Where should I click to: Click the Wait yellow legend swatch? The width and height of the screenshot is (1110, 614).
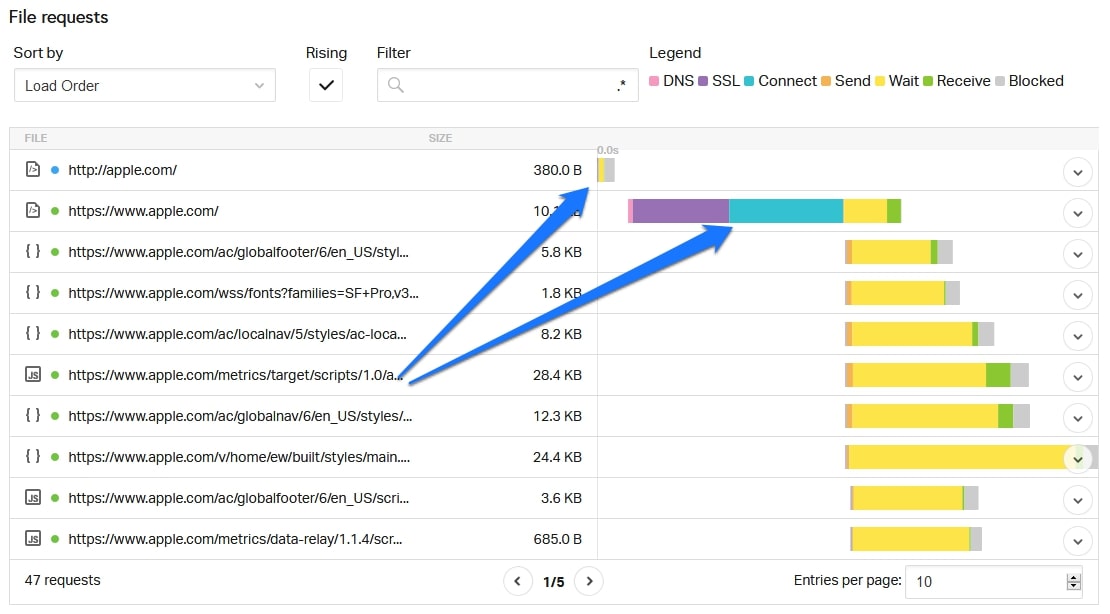[880, 81]
